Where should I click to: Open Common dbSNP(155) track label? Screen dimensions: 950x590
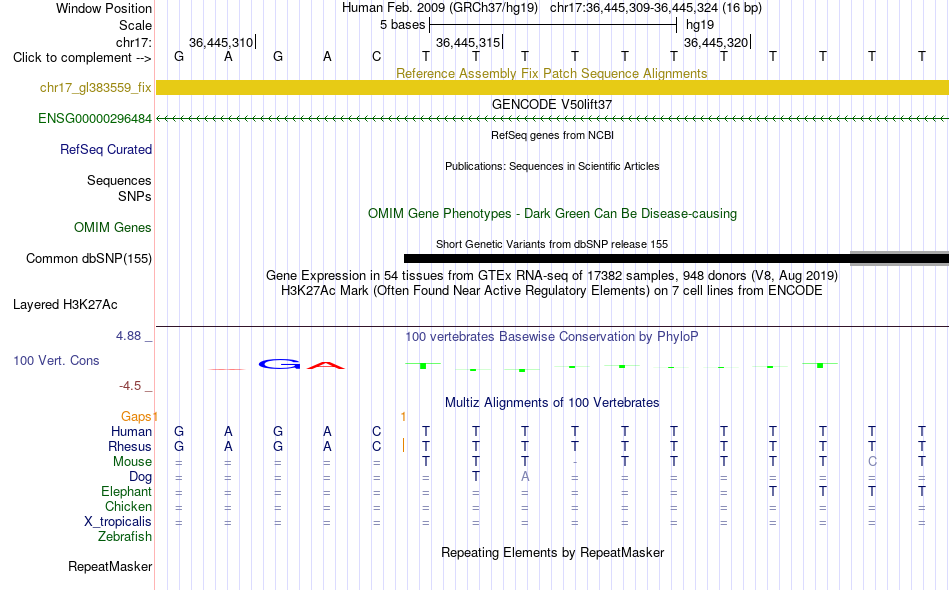[x=89, y=259]
